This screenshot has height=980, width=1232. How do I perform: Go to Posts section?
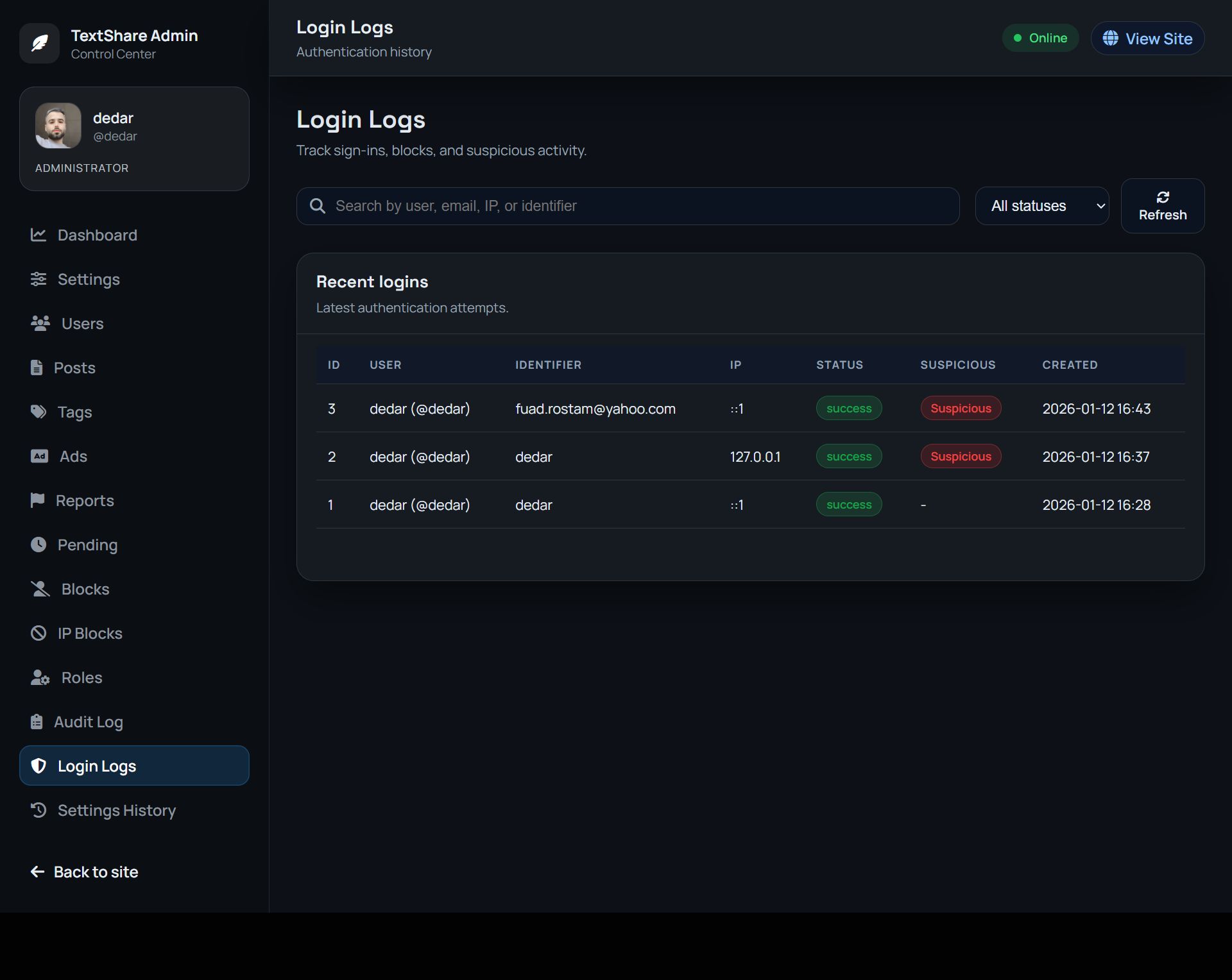click(74, 367)
